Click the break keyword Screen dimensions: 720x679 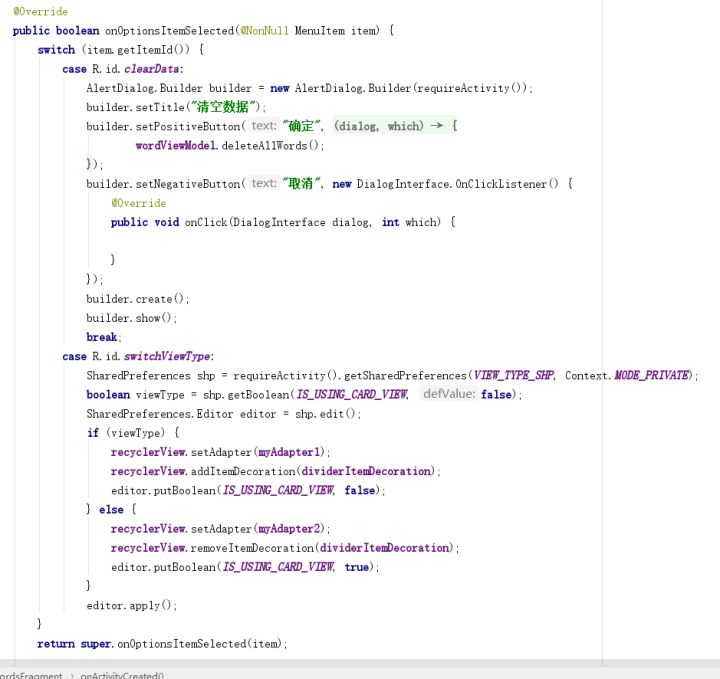101,337
